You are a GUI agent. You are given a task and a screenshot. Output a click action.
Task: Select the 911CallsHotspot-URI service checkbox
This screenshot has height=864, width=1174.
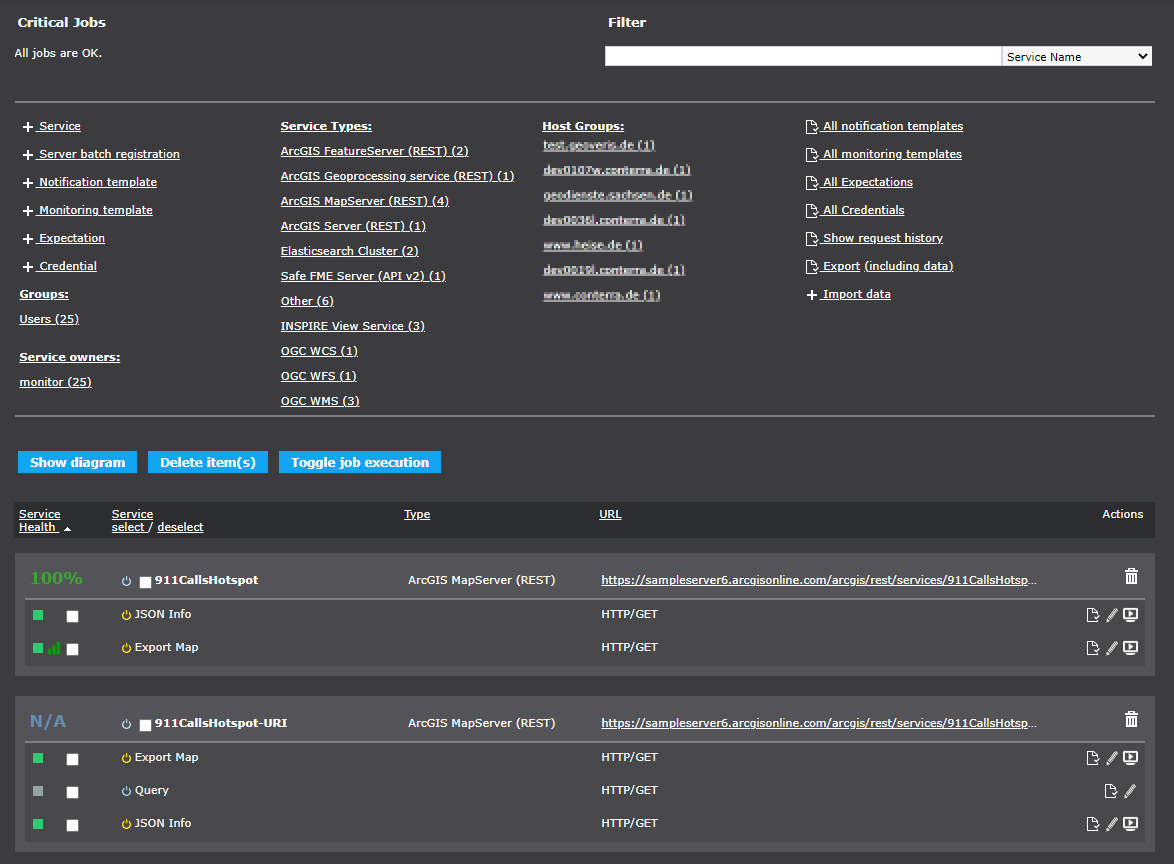(x=146, y=725)
